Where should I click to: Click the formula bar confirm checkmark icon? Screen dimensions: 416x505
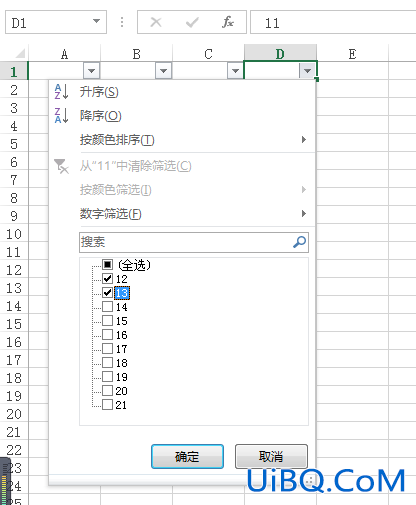click(192, 22)
